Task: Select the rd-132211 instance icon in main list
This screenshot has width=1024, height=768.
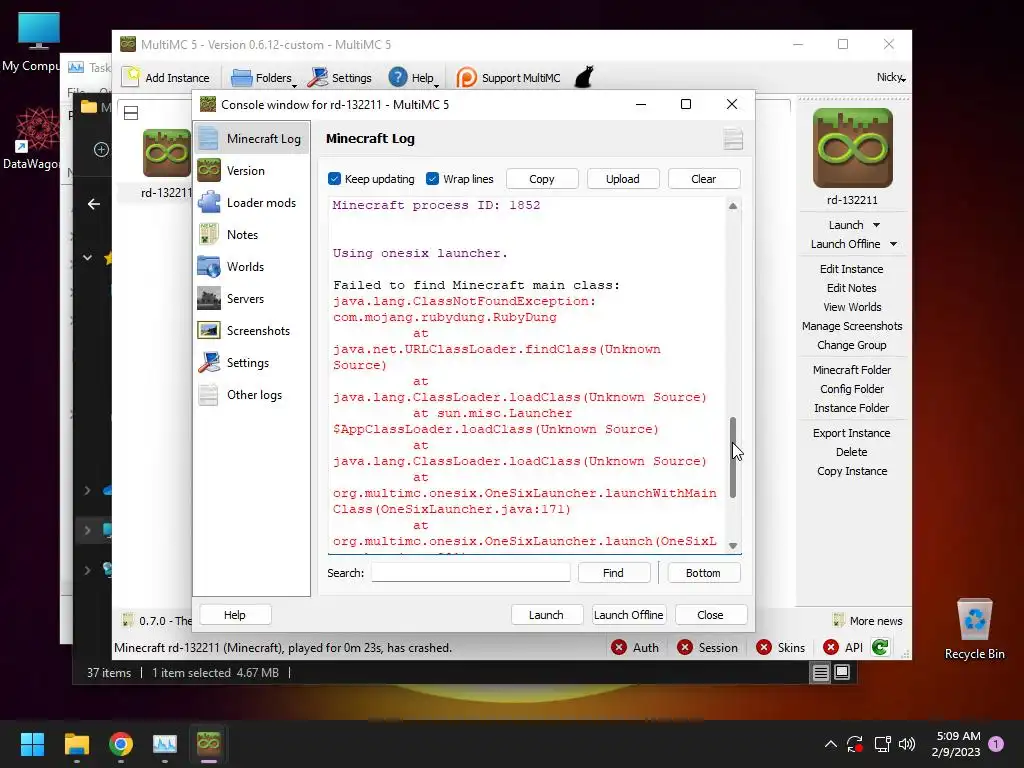Action: (x=167, y=153)
